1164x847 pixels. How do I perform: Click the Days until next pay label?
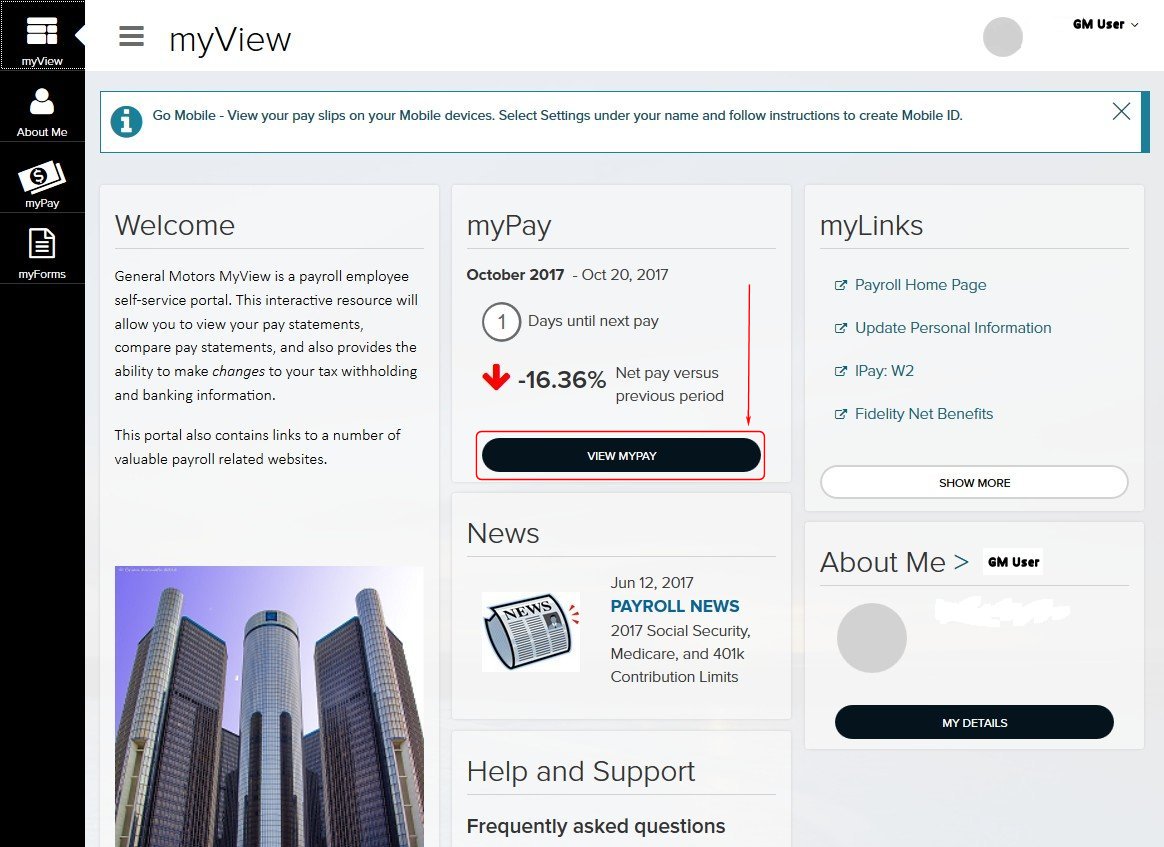(593, 321)
